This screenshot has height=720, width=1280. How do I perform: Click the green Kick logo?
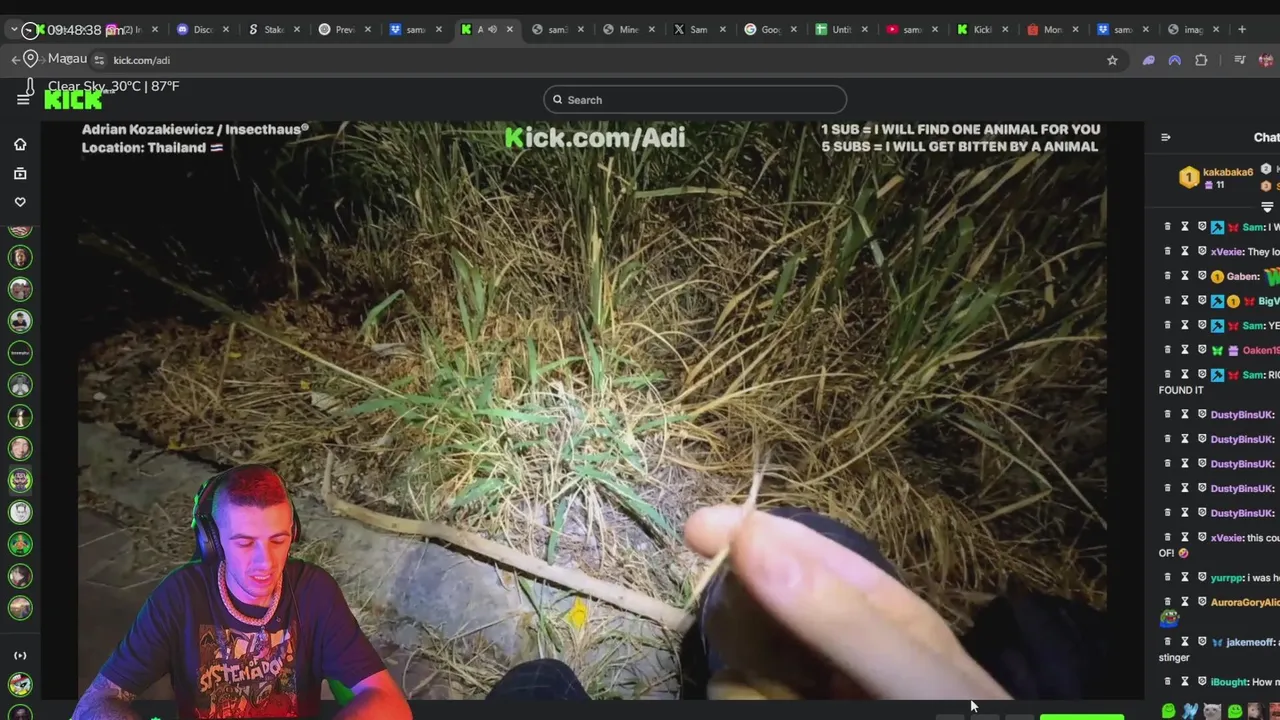pyautogui.click(x=73, y=99)
